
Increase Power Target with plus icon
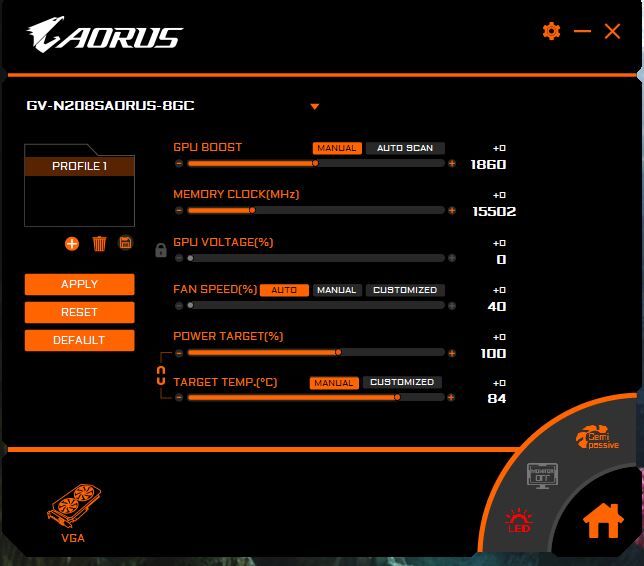click(452, 353)
